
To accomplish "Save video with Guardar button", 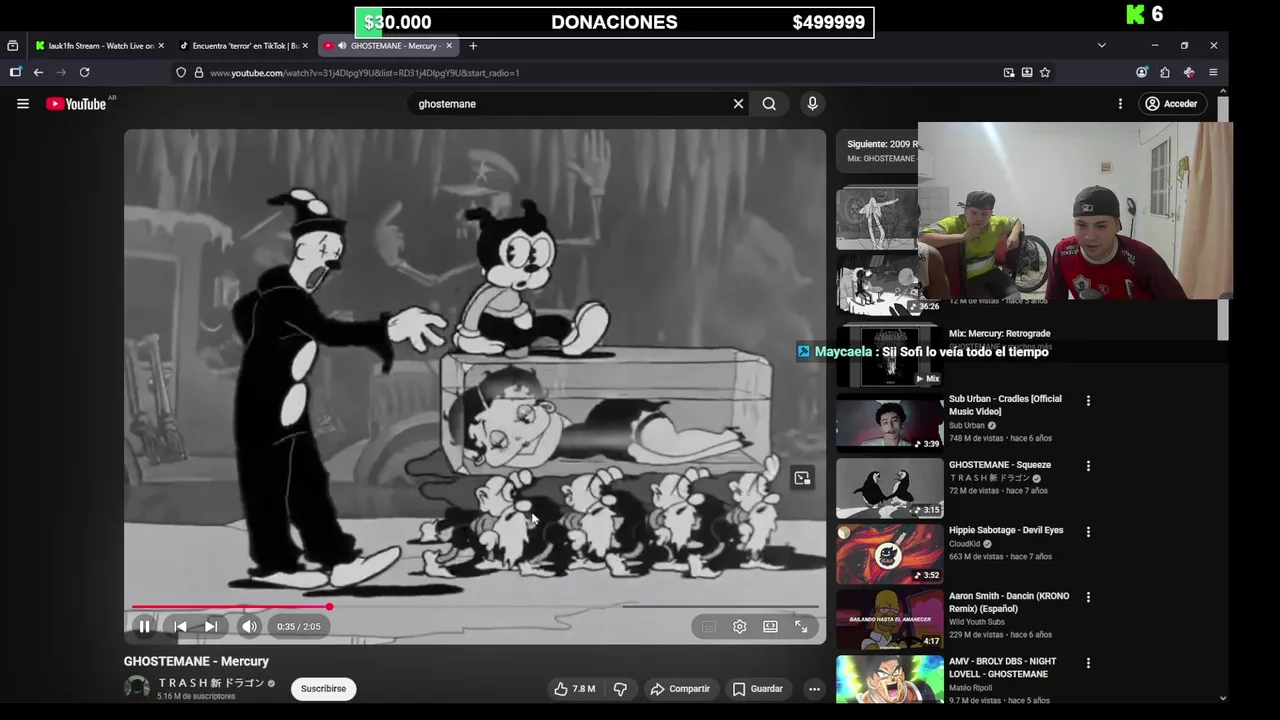I will click(758, 689).
